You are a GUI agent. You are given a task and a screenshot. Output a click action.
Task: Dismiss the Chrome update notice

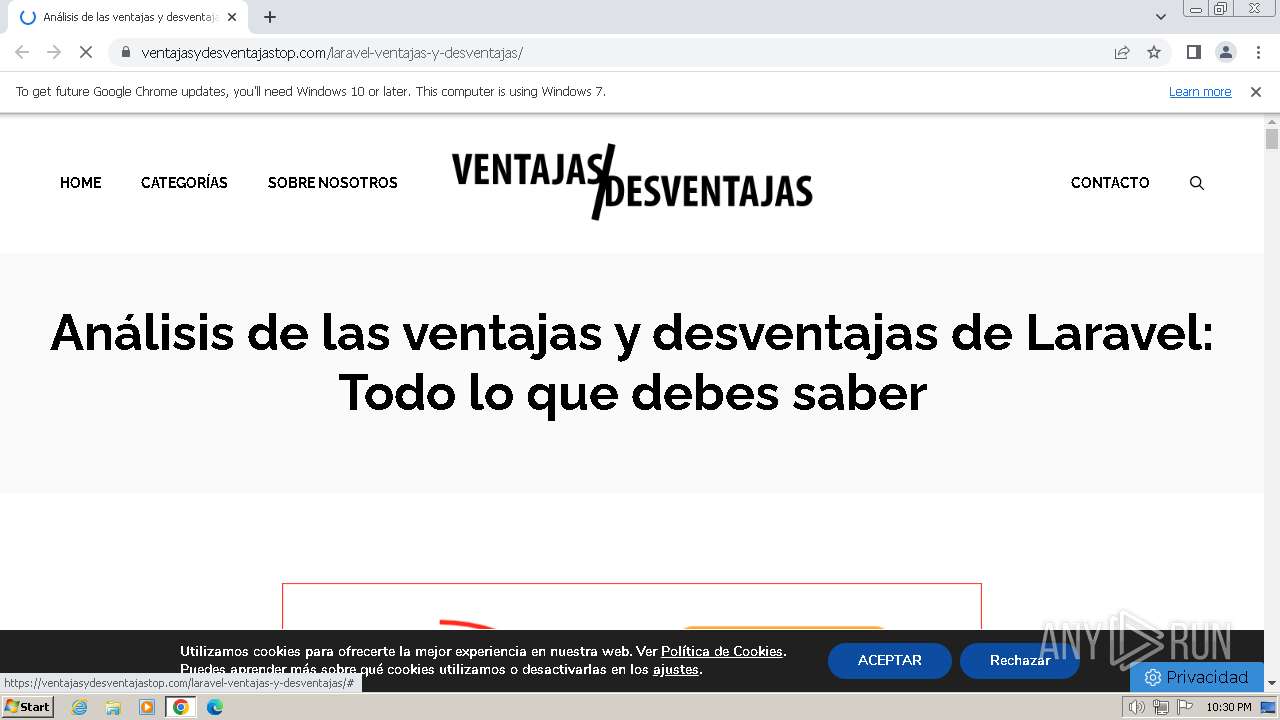point(1256,91)
